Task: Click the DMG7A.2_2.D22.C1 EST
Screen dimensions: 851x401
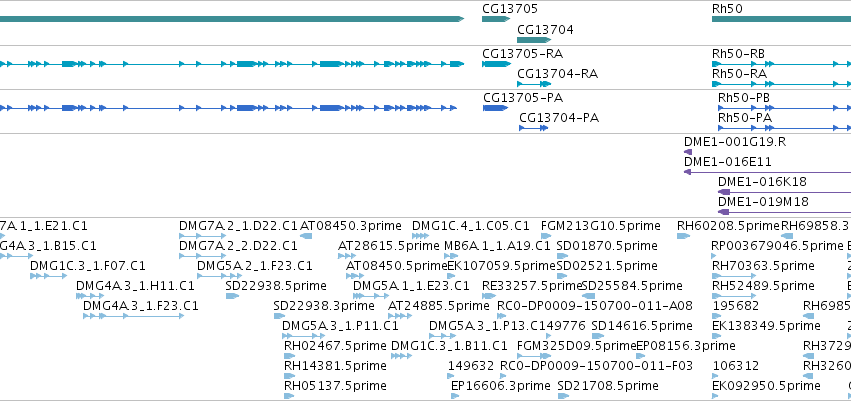Action: [x=202, y=256]
